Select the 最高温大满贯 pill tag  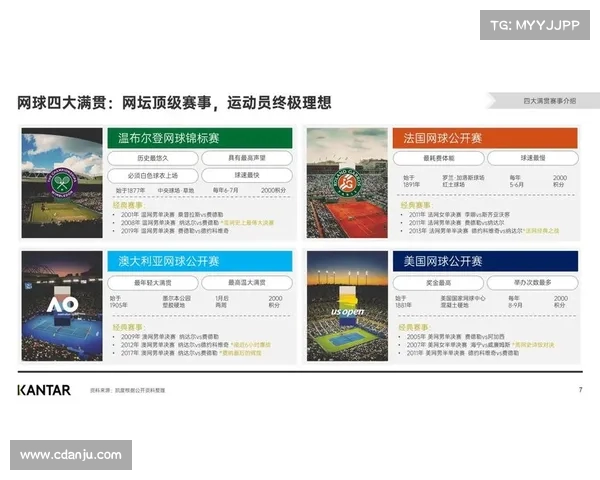(x=247, y=282)
